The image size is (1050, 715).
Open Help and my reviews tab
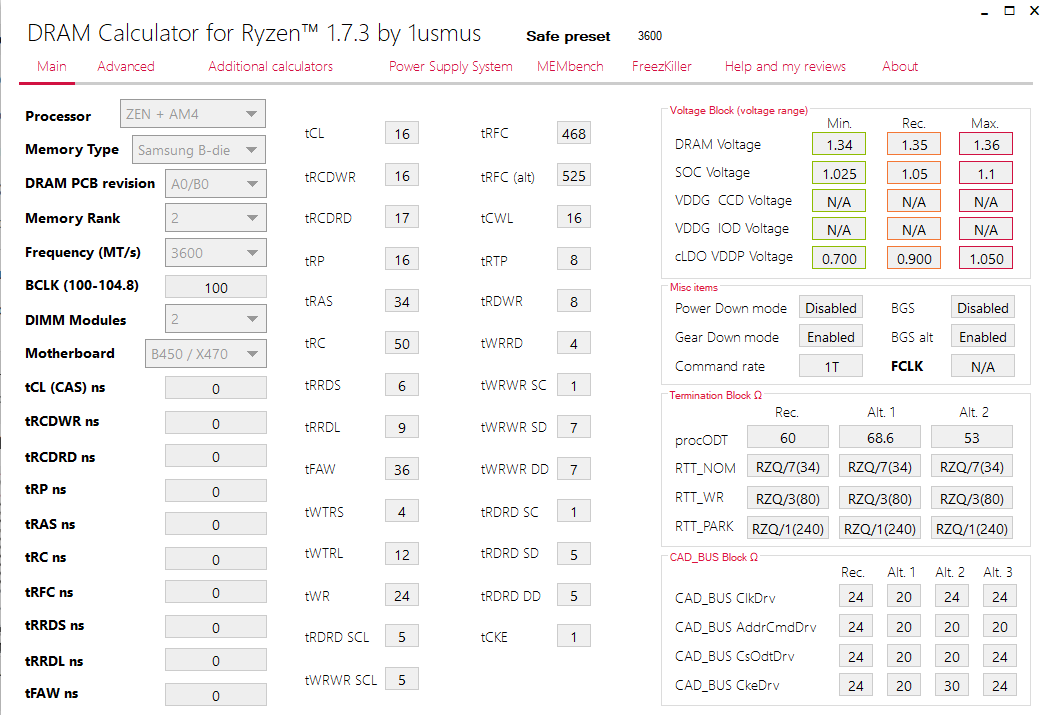click(x=785, y=66)
